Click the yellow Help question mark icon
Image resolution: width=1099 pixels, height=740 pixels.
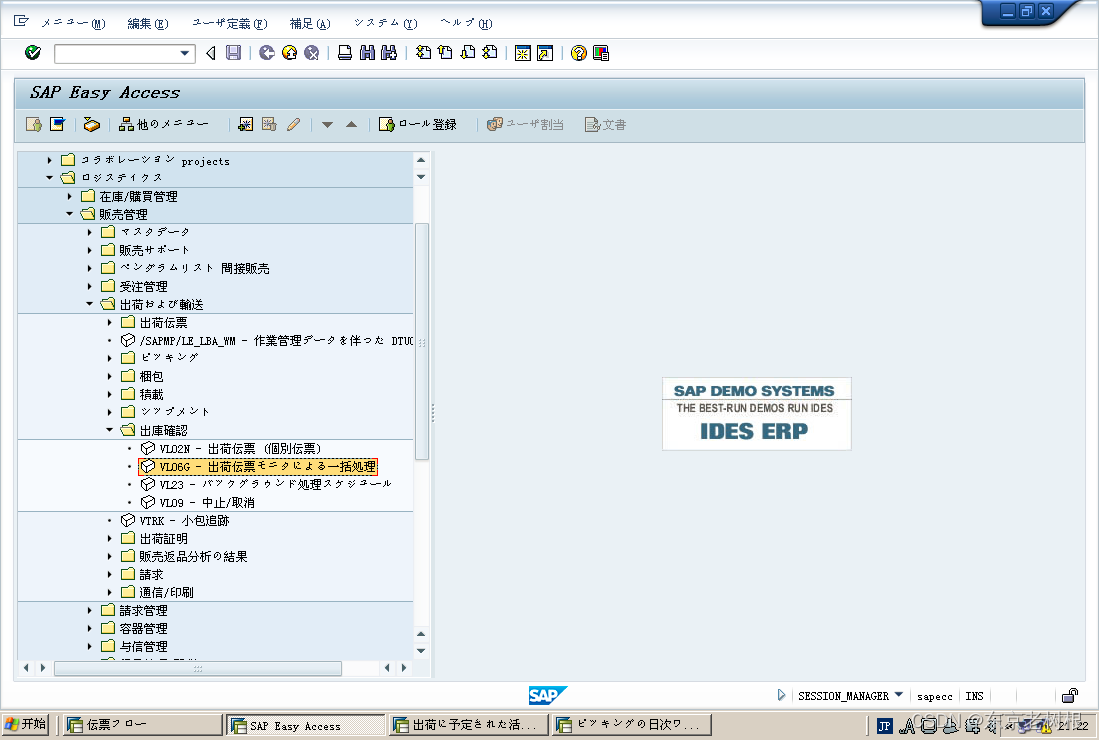click(x=578, y=53)
